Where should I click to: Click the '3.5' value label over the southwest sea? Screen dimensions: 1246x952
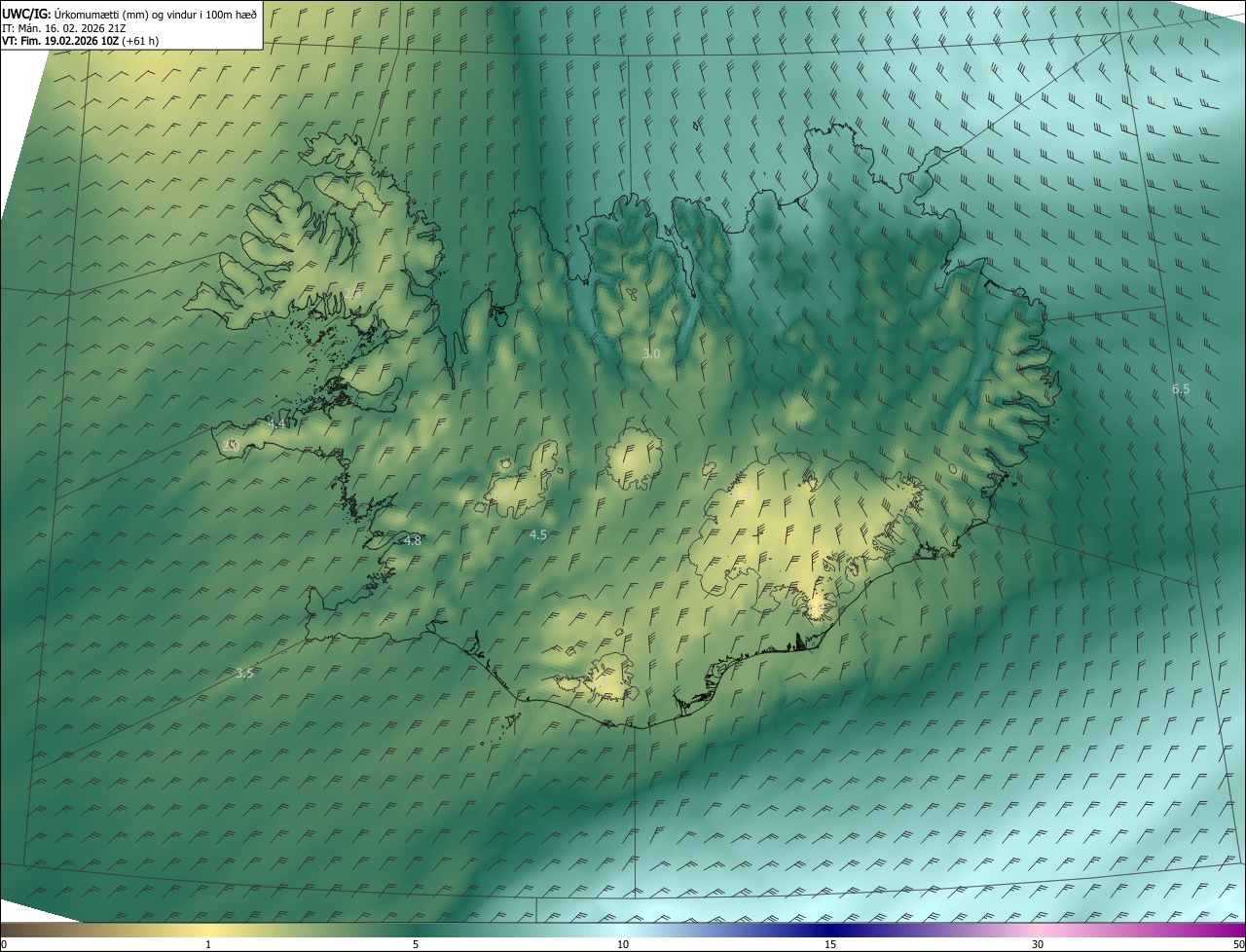(244, 674)
